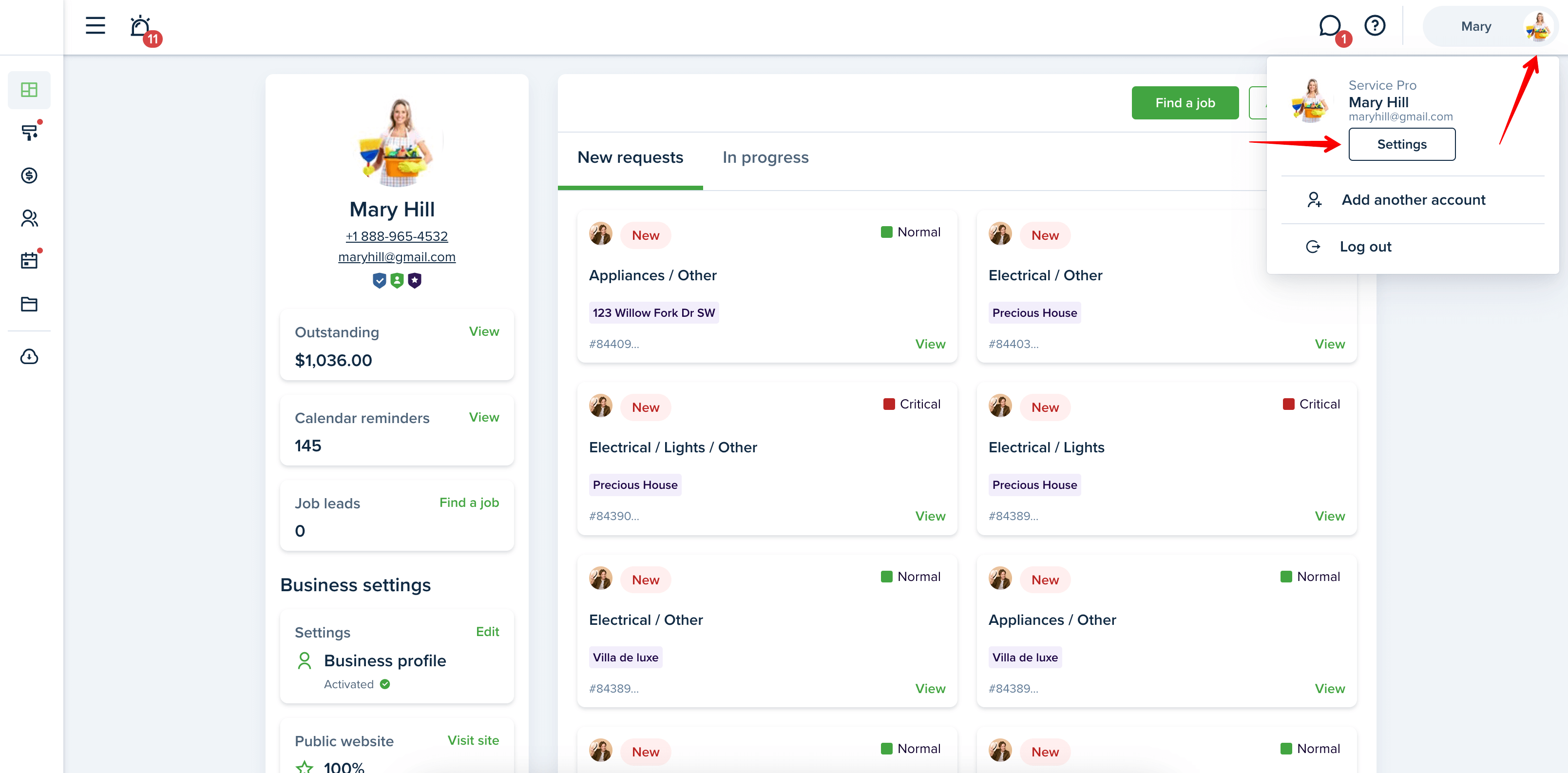
Task: Click the Log out arrow icon
Action: [x=1313, y=247]
